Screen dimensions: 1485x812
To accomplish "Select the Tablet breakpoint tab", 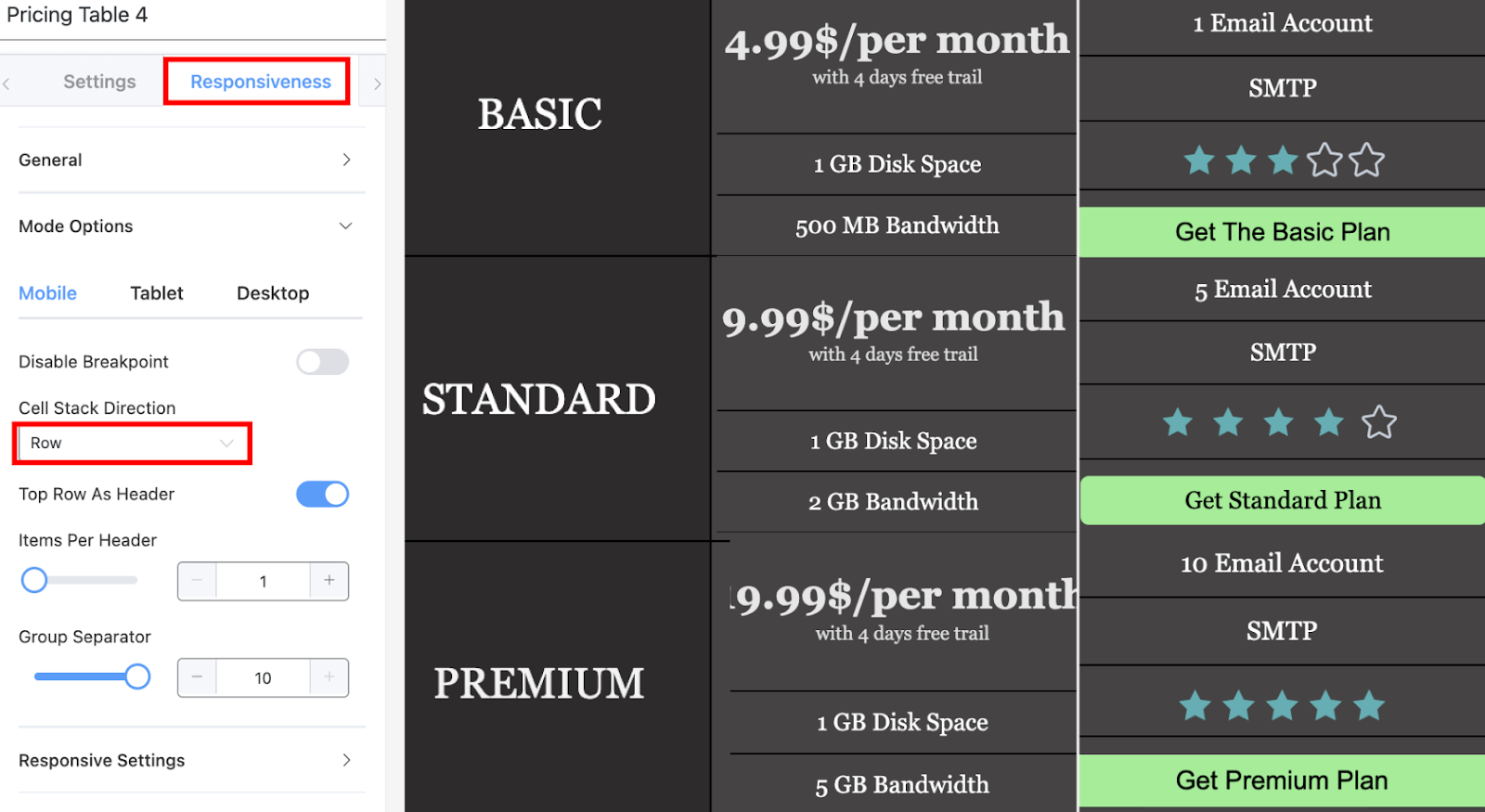I will point(156,293).
